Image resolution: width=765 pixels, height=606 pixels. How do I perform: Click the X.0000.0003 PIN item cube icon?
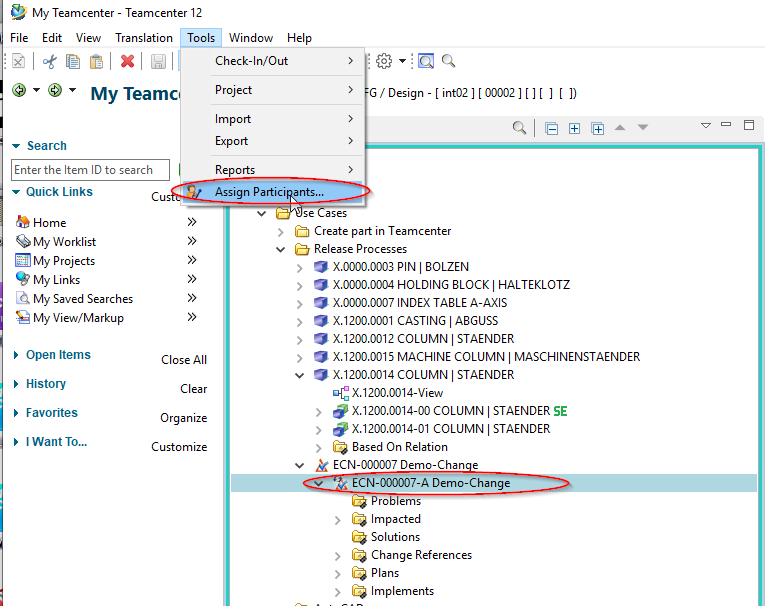[x=321, y=267]
